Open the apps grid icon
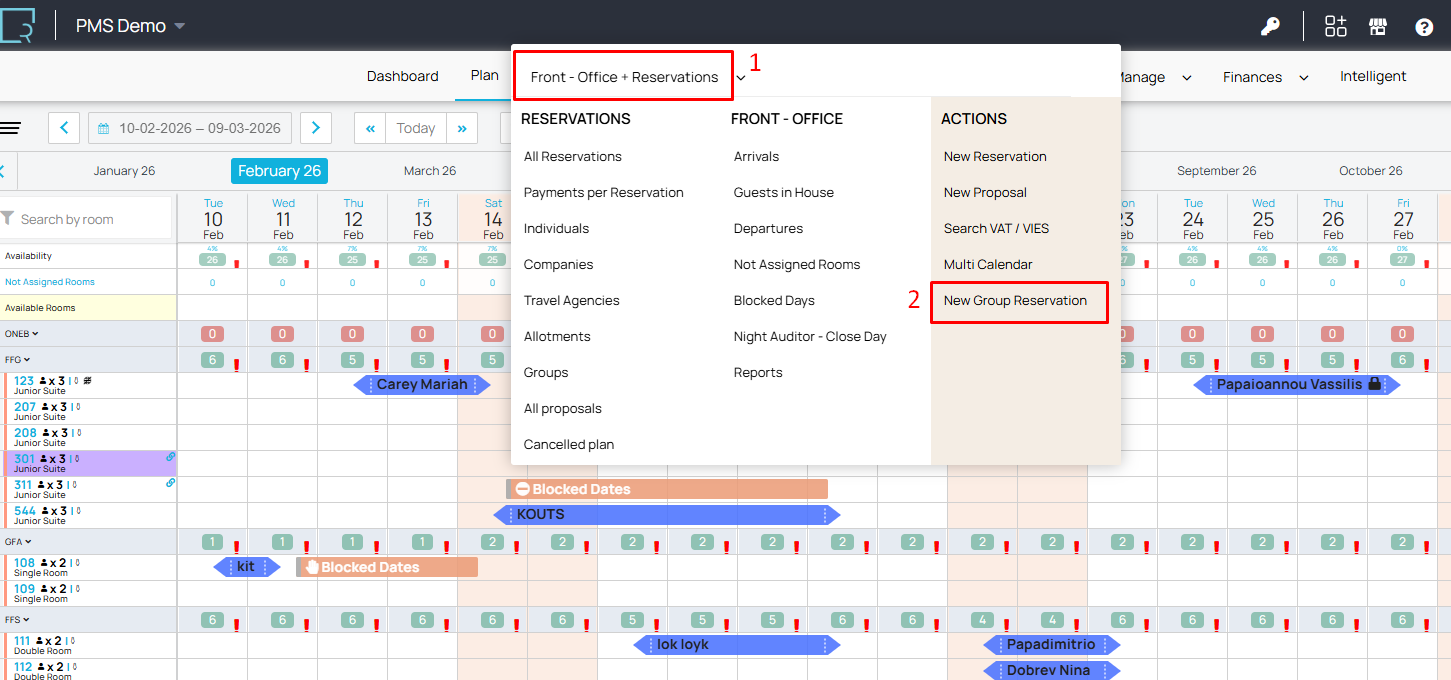This screenshot has width=1451, height=680. pyautogui.click(x=1336, y=27)
